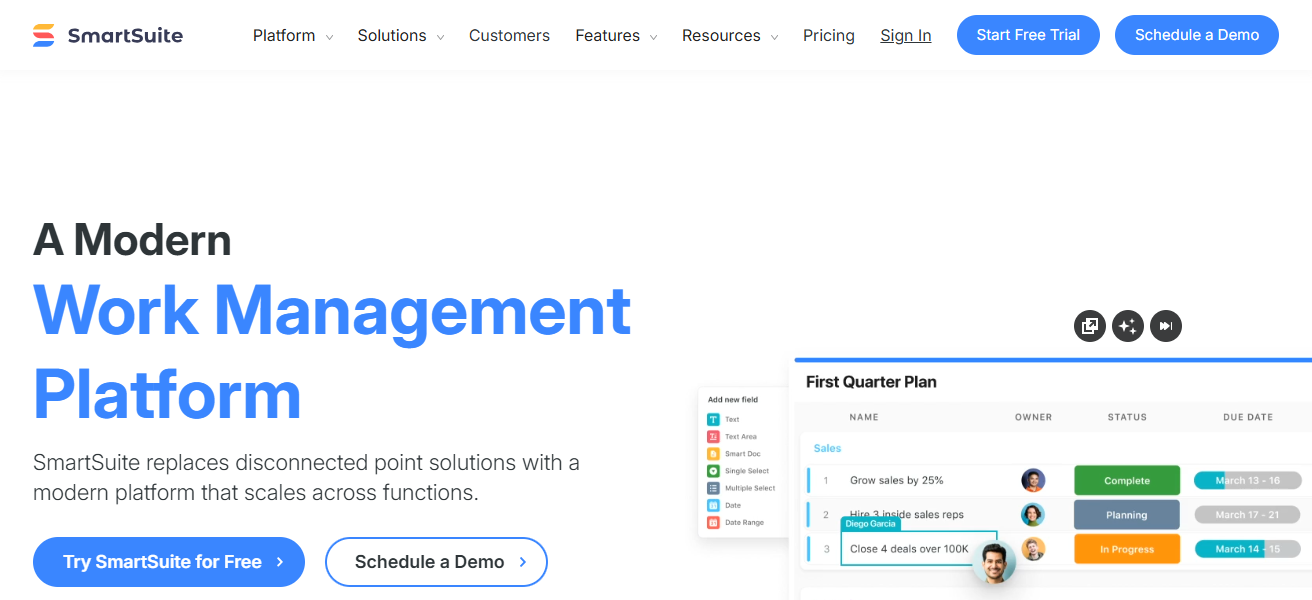1312x600 pixels.
Task: Click the Start Free Trial button
Action: (x=1028, y=34)
